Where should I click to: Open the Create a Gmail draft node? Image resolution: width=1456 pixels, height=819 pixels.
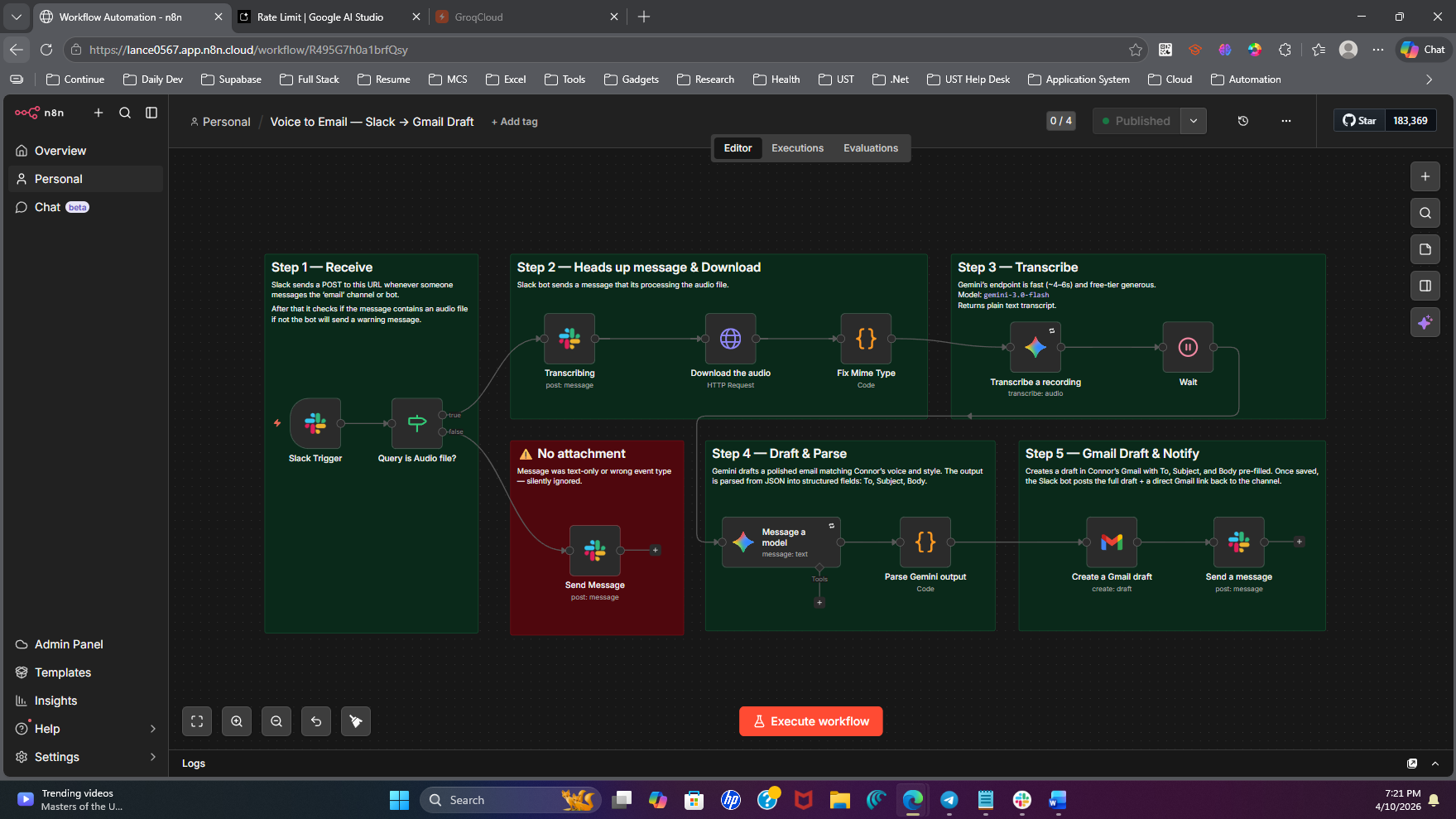coord(1112,542)
